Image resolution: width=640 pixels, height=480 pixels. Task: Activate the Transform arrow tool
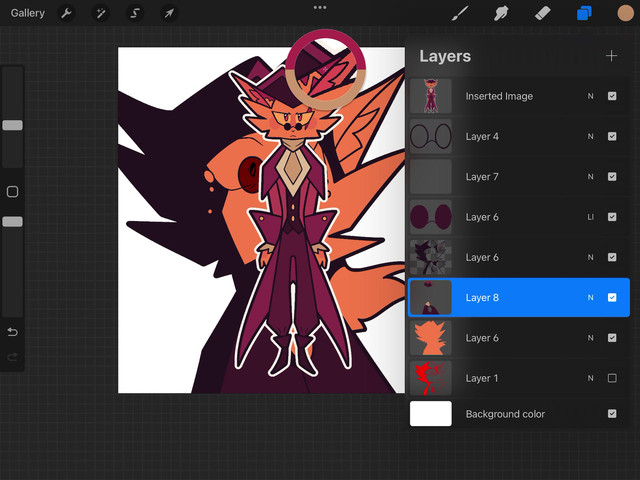click(168, 13)
